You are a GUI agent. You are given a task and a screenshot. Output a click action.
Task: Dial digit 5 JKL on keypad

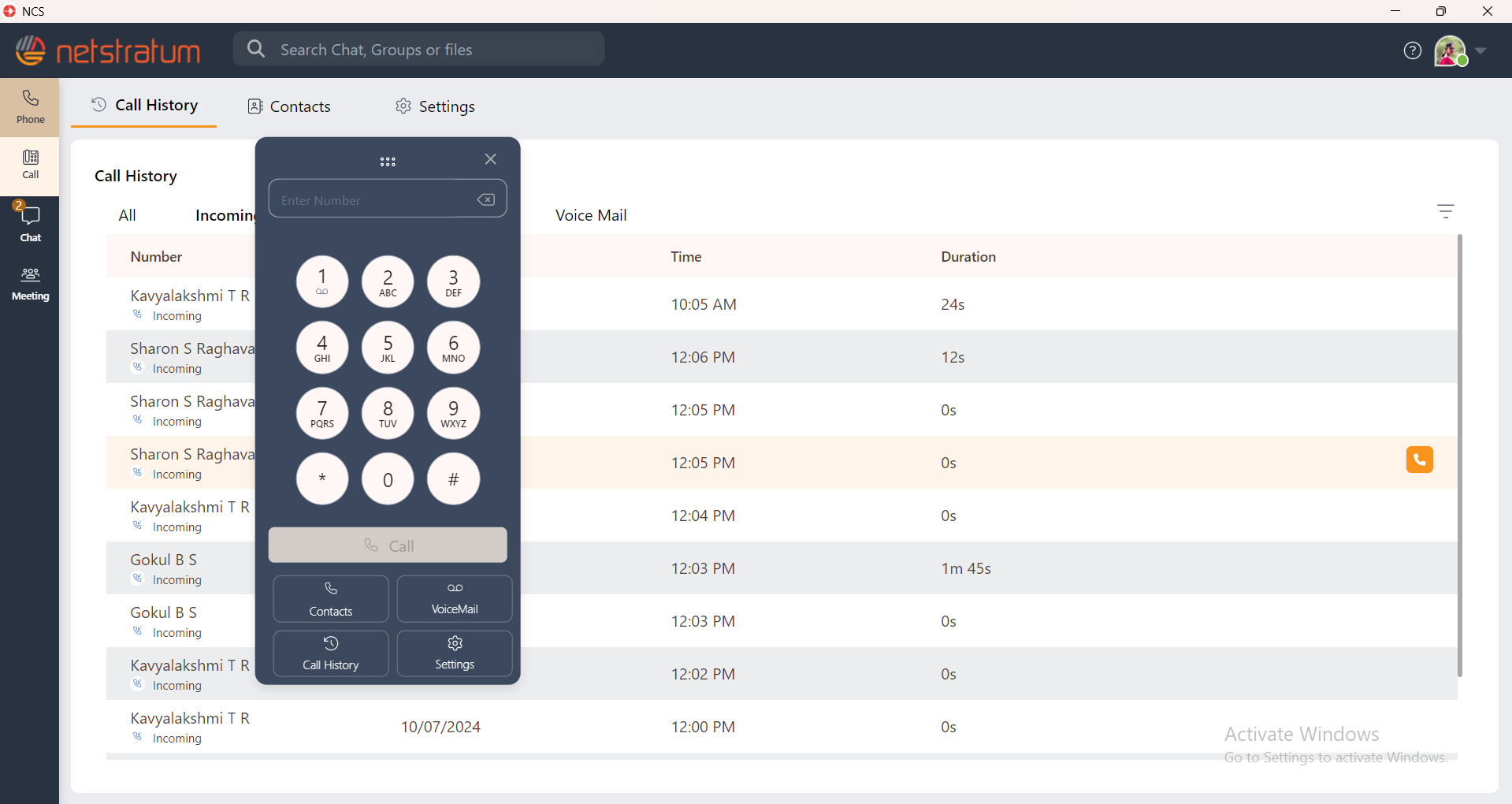[388, 347]
